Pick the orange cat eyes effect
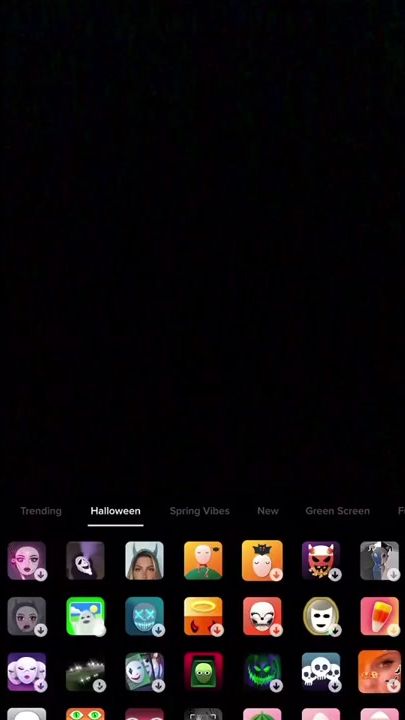 coord(85,714)
